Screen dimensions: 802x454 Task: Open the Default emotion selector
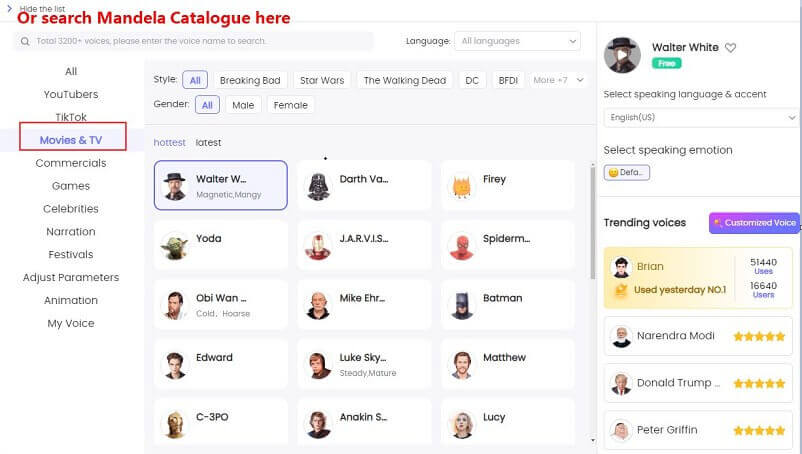[627, 172]
